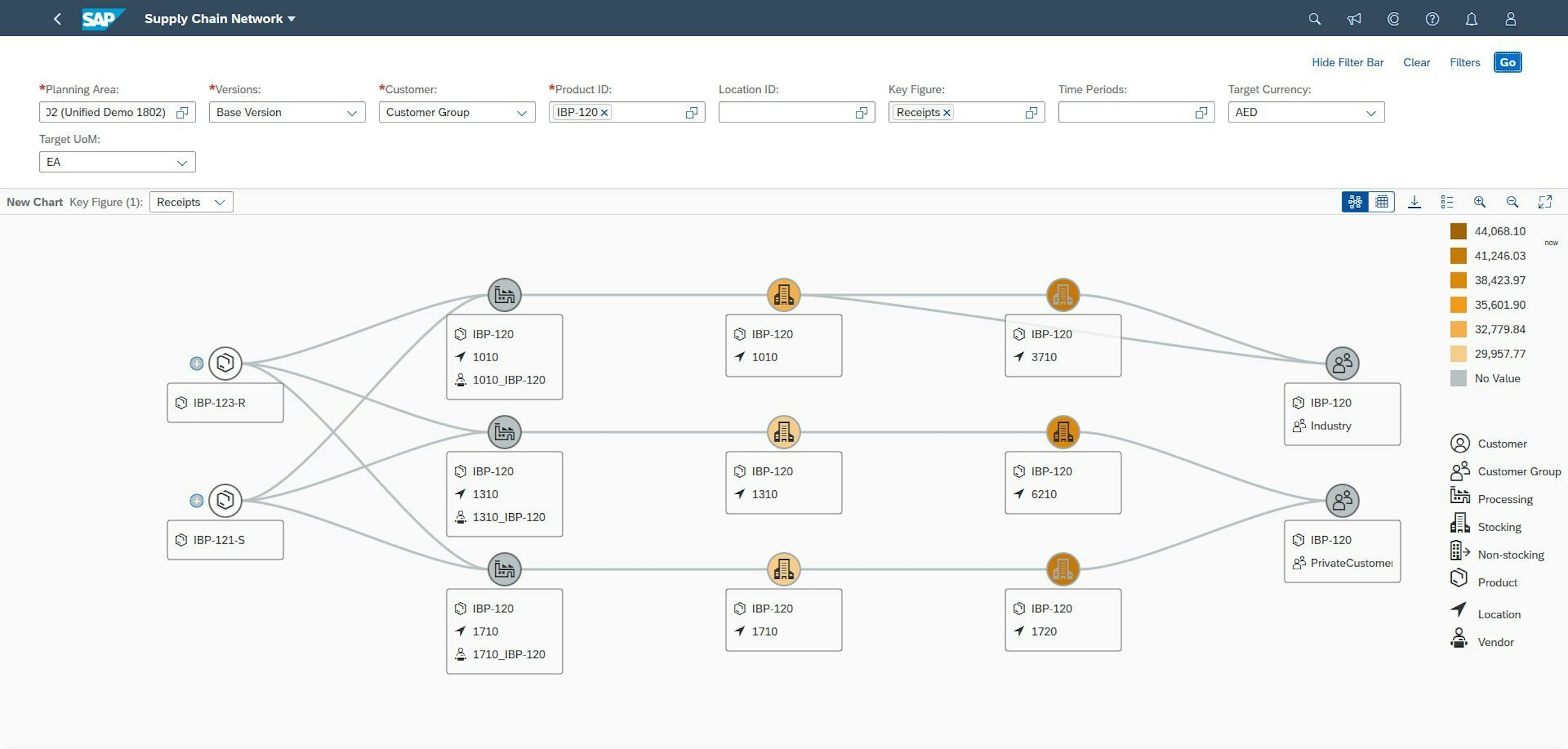Open the Target Currency dropdown
Image resolution: width=1568 pixels, height=749 pixels.
point(1370,113)
